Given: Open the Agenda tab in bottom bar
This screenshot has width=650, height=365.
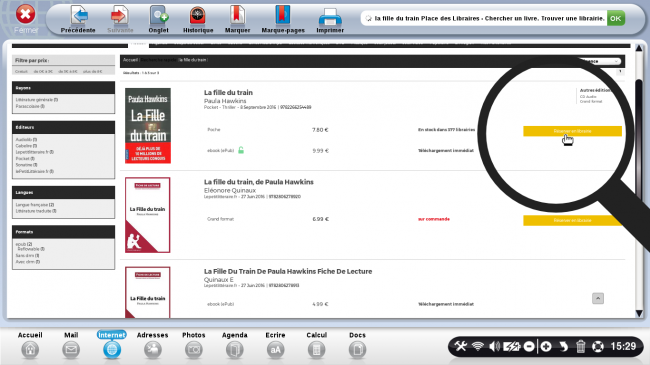Looking at the screenshot, I should tap(235, 345).
